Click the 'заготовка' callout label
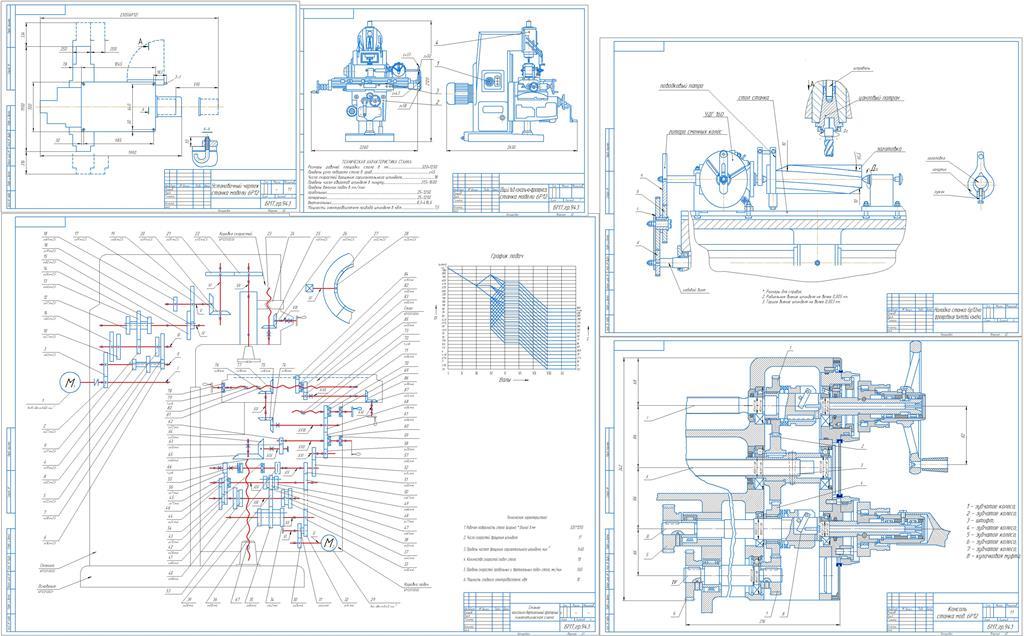The height and width of the screenshot is (636, 1024). point(889,150)
